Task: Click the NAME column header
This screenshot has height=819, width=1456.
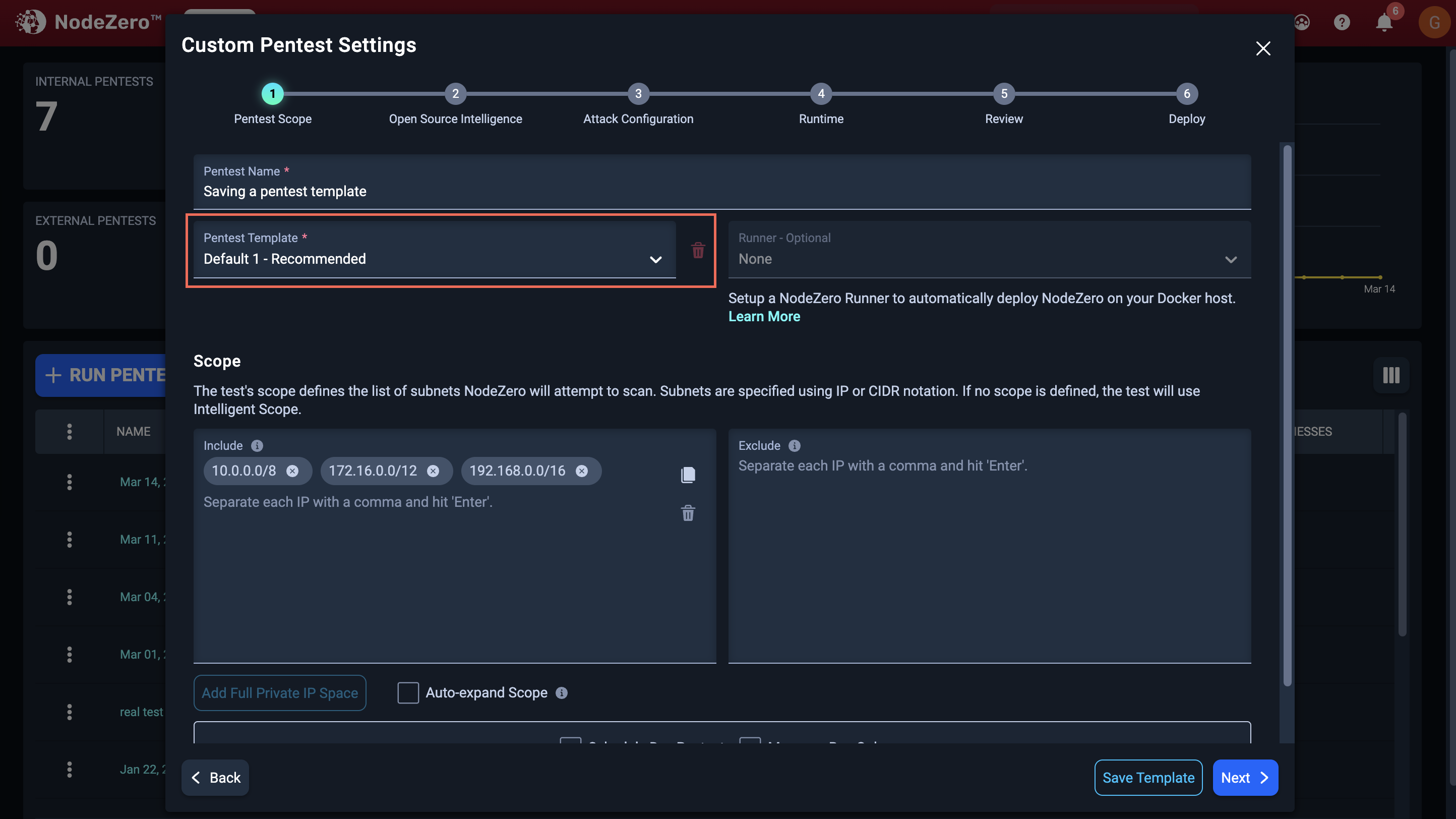Action: [134, 431]
